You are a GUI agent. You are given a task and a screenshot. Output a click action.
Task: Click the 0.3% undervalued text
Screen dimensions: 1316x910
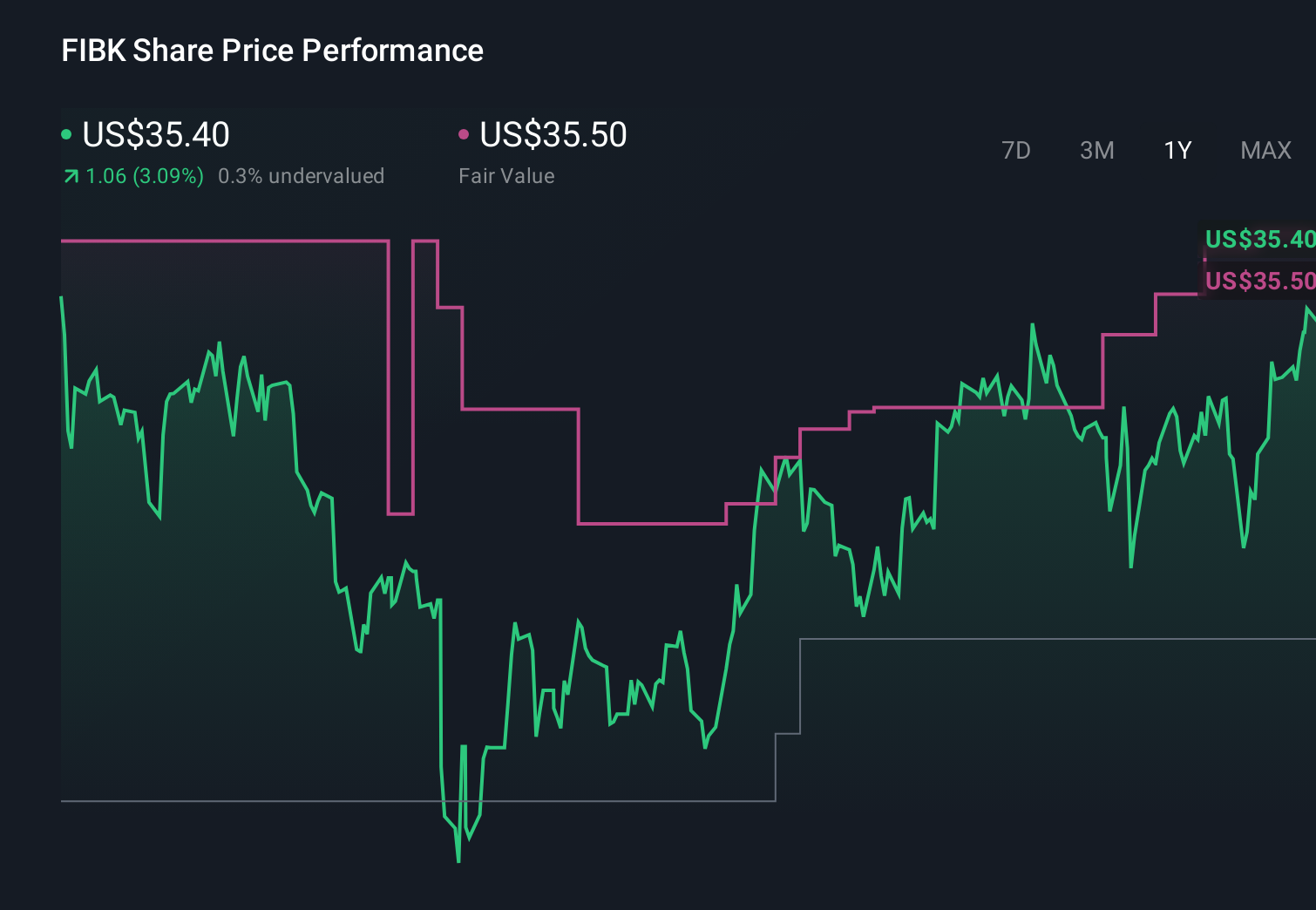tap(301, 176)
